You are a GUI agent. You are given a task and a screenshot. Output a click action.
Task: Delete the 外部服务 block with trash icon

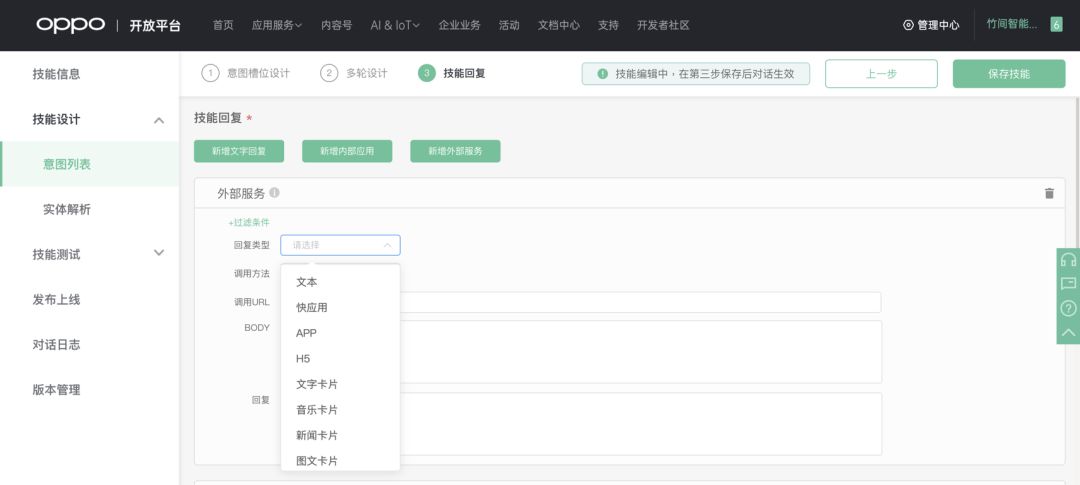(1049, 194)
